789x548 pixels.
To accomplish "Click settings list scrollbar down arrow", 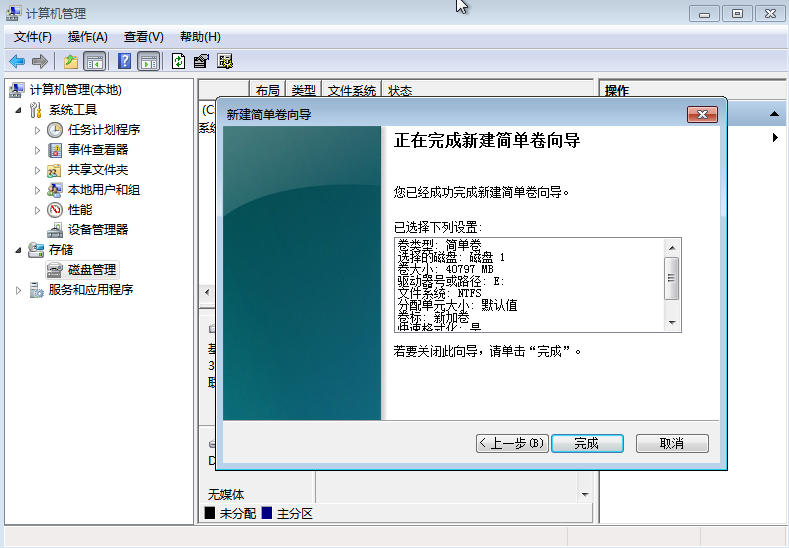I will [x=672, y=323].
